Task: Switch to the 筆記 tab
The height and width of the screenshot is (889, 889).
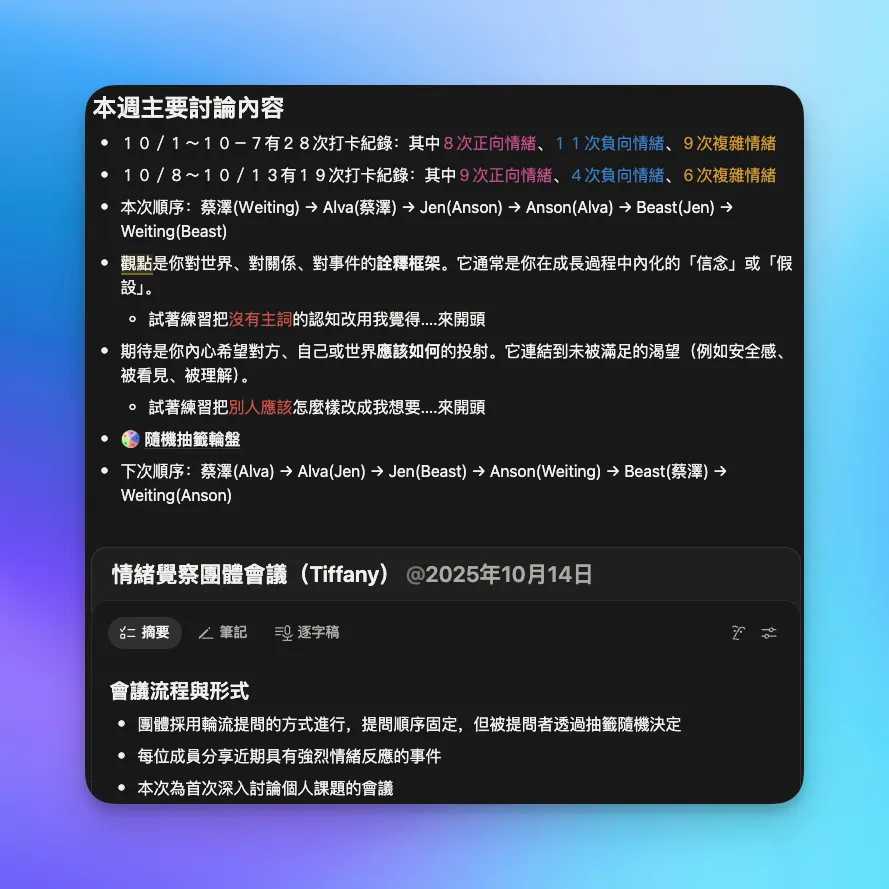Action: [222, 633]
